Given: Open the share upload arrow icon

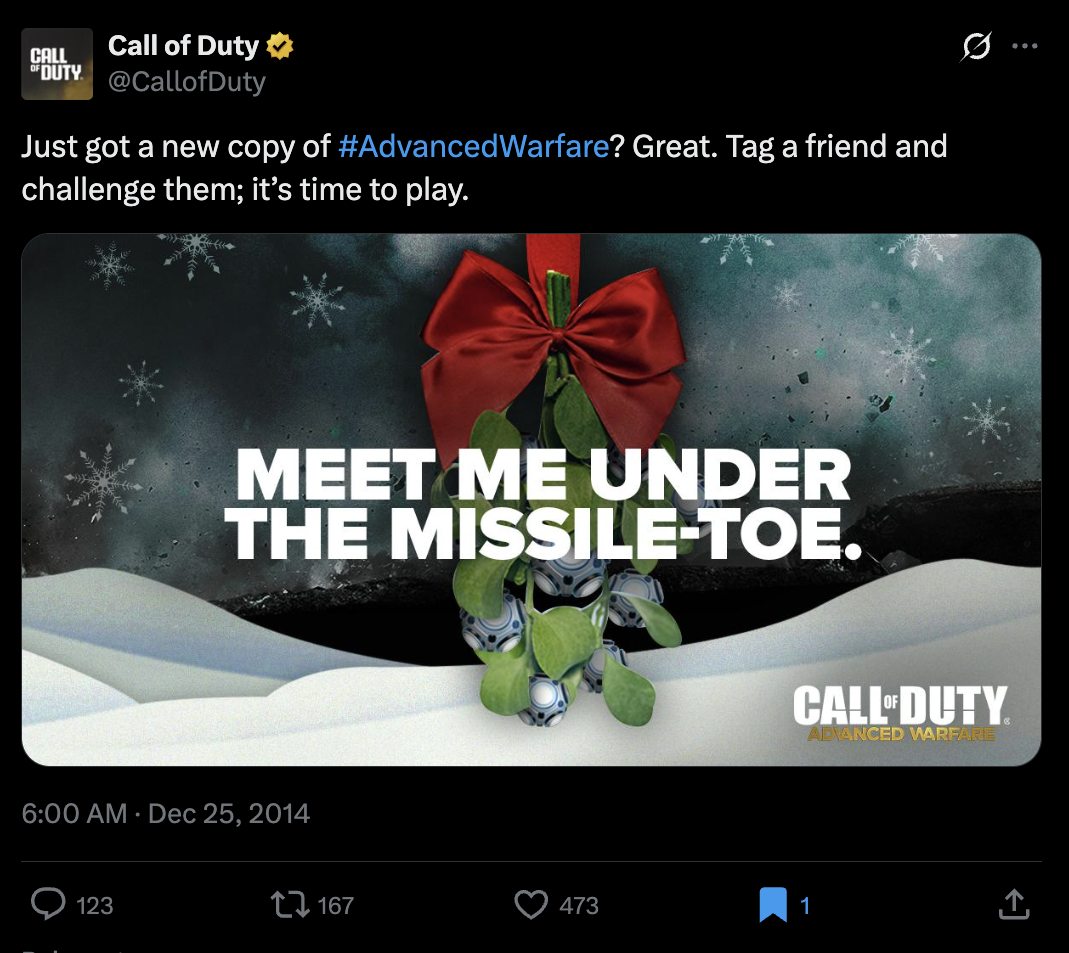Looking at the screenshot, I should pyautogui.click(x=1014, y=904).
